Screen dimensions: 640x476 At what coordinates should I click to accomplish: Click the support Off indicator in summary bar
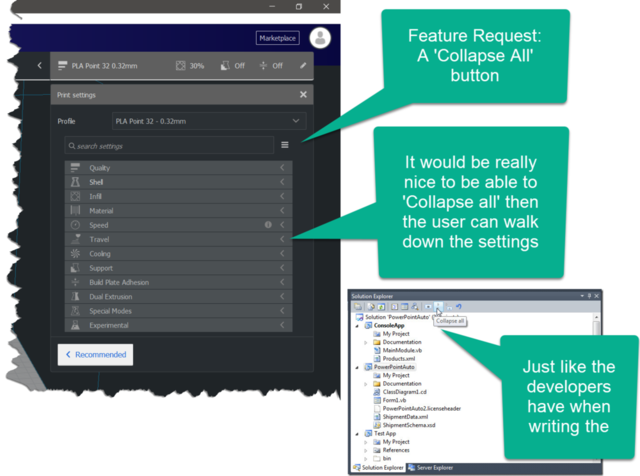[x=233, y=66]
